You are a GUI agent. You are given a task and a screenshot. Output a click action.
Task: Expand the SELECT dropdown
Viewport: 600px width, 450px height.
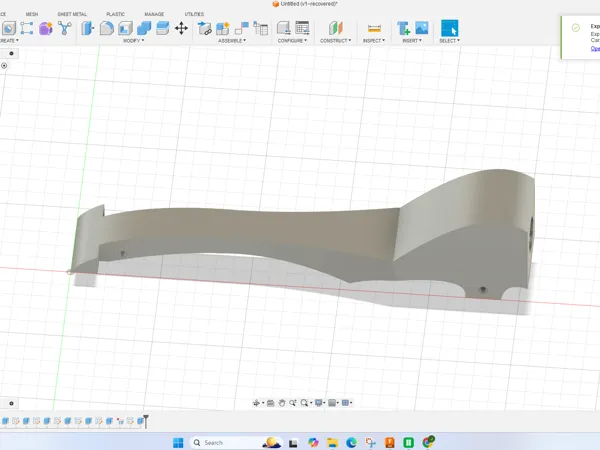click(449, 40)
